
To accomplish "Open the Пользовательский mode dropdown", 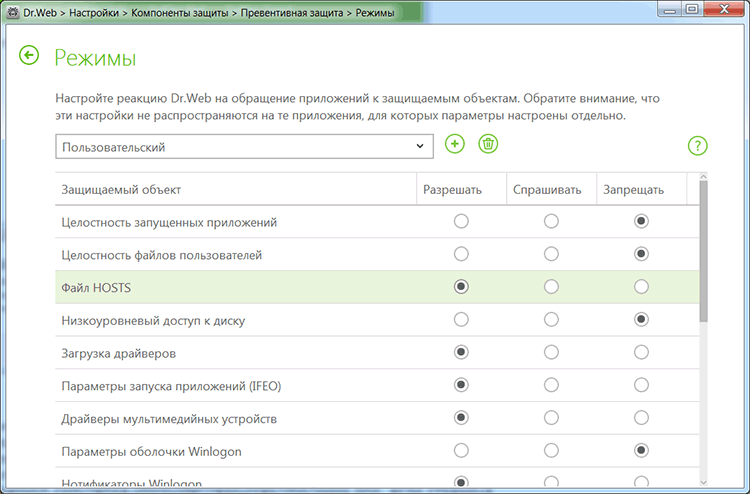I will point(244,146).
